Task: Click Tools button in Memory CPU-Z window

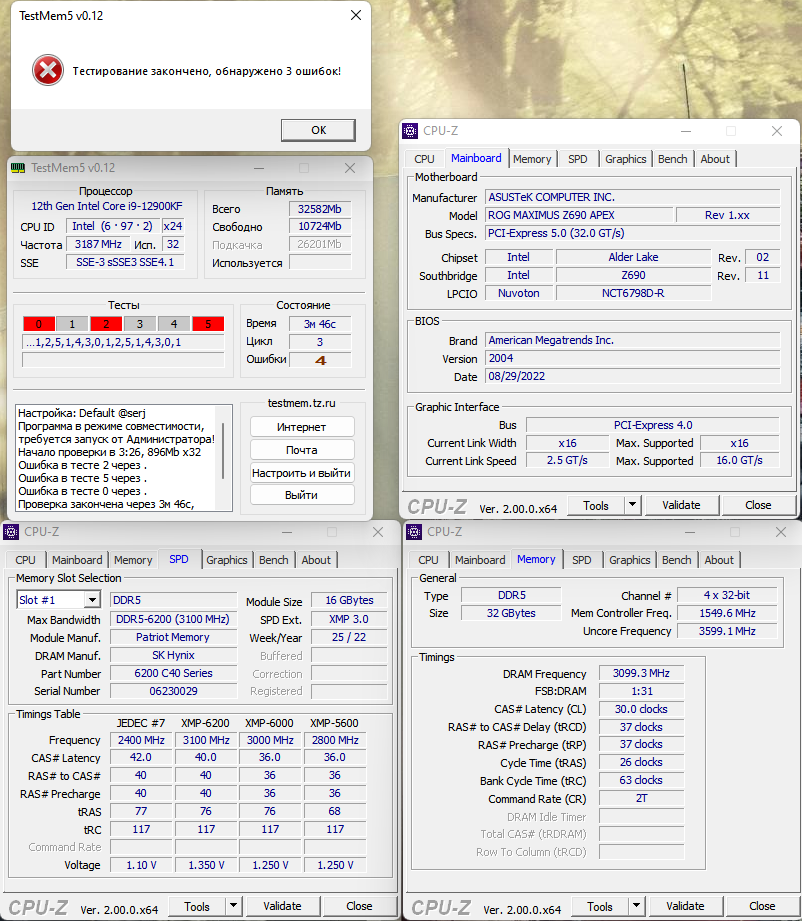Action: (600, 907)
